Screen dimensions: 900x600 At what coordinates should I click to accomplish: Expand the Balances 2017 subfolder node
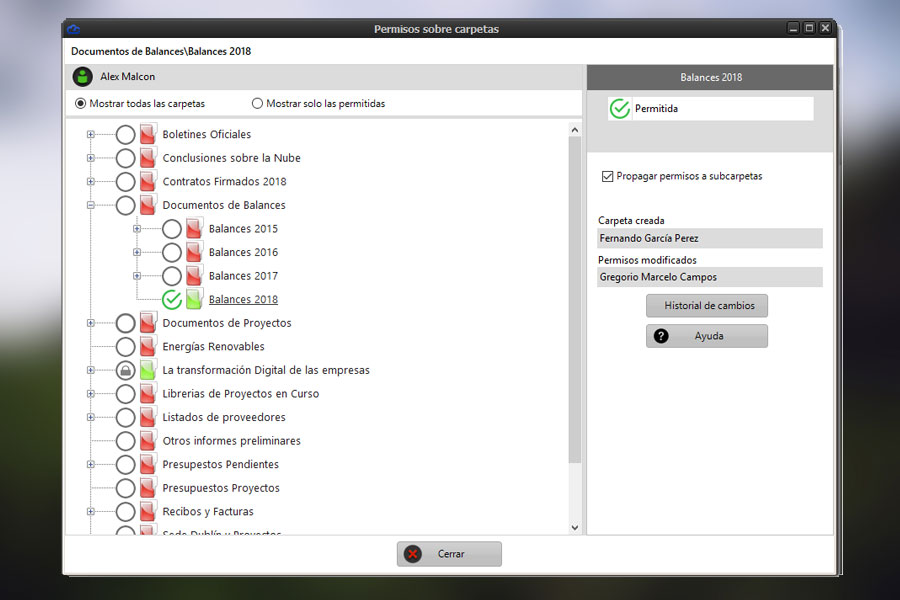tap(137, 276)
